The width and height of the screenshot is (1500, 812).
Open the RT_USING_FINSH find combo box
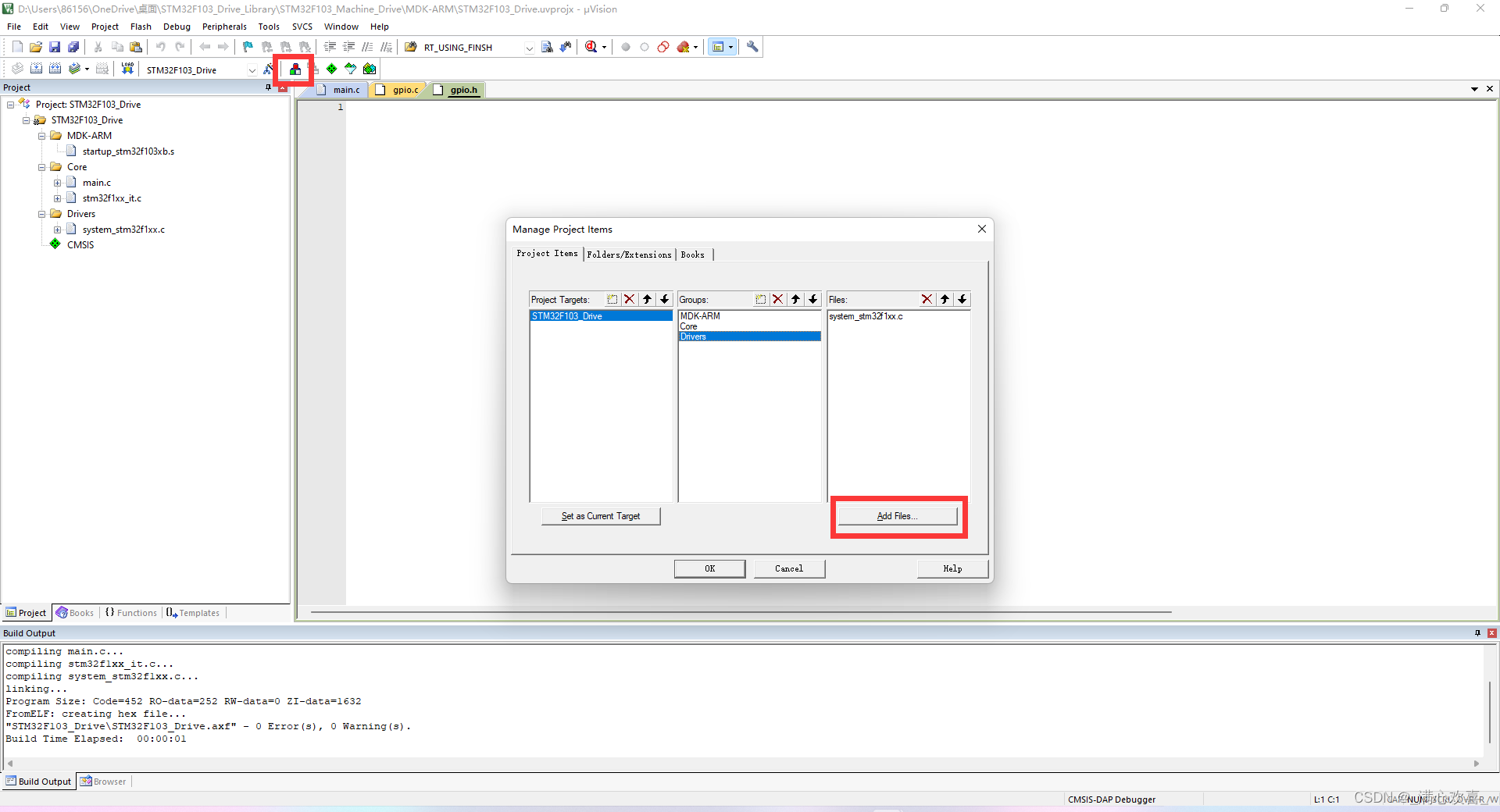pyautogui.click(x=529, y=48)
